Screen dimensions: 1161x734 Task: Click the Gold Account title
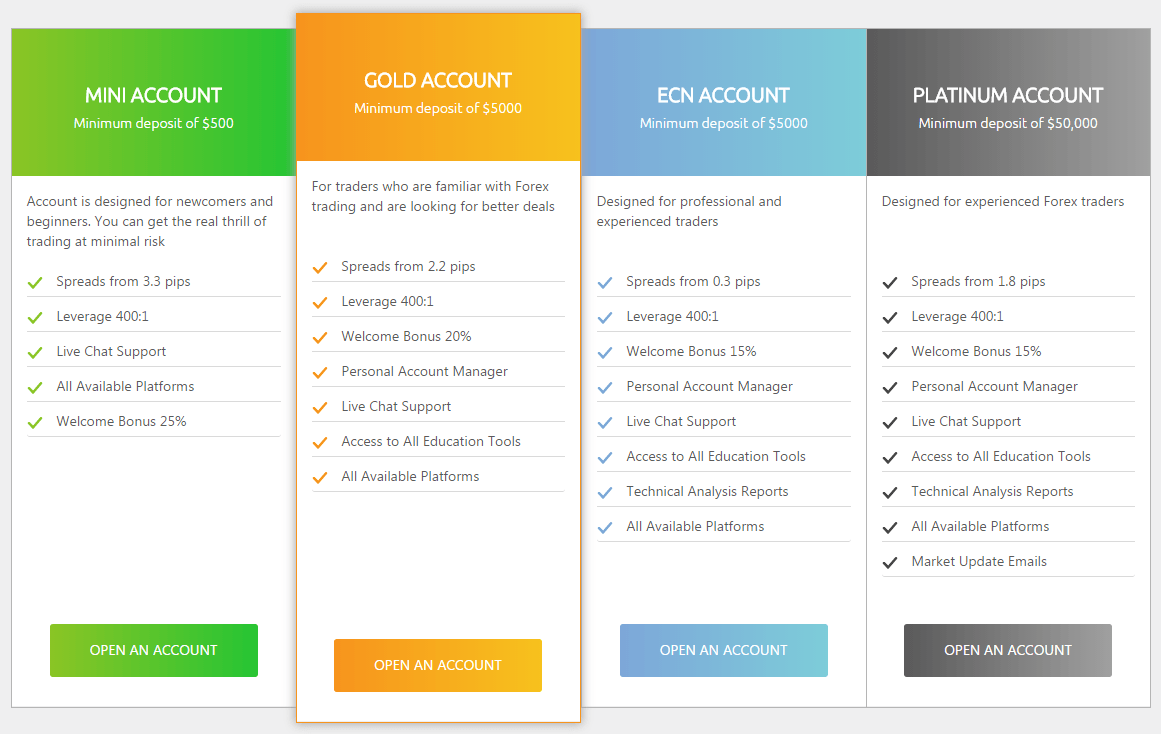click(x=437, y=80)
